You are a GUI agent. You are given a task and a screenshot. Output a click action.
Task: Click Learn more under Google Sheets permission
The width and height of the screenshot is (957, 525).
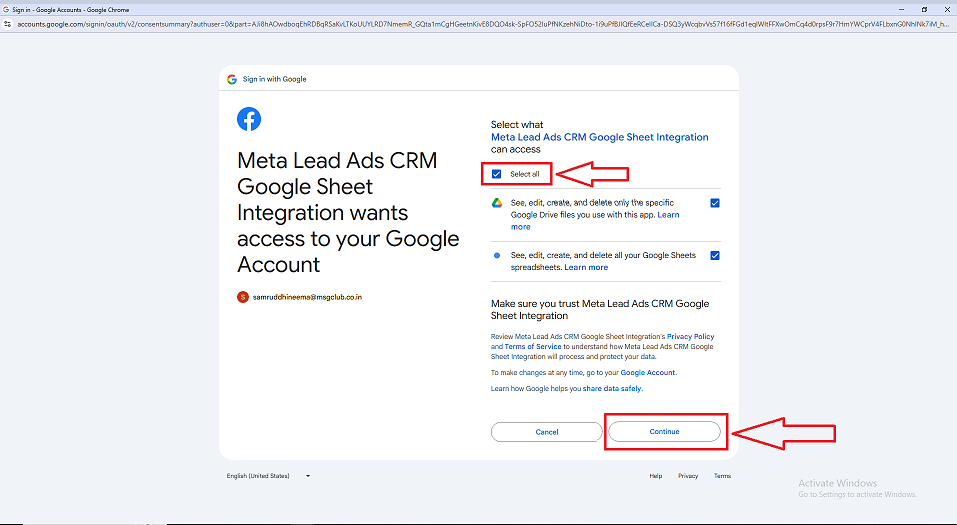586,268
